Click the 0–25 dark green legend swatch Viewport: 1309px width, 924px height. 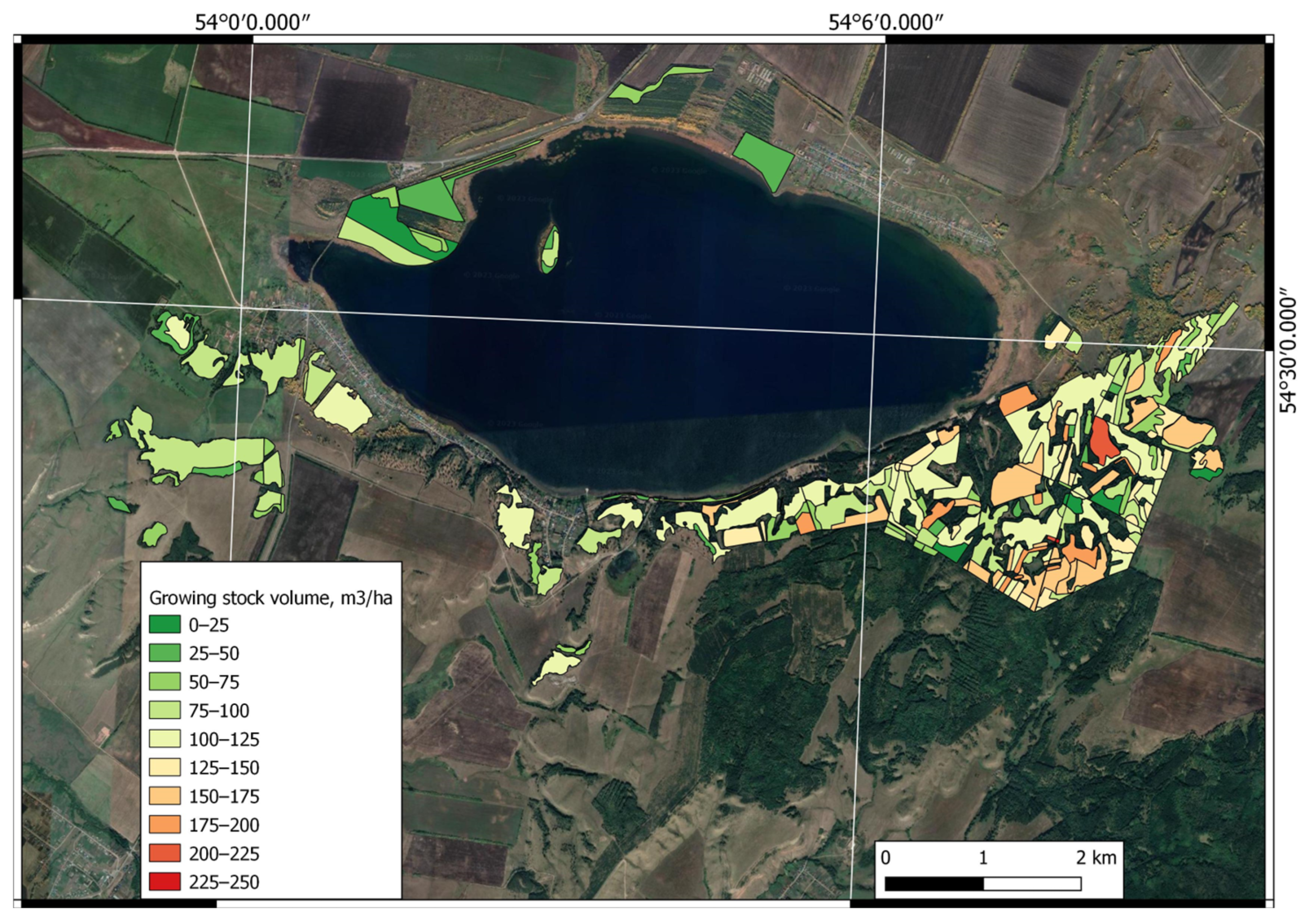(164, 624)
